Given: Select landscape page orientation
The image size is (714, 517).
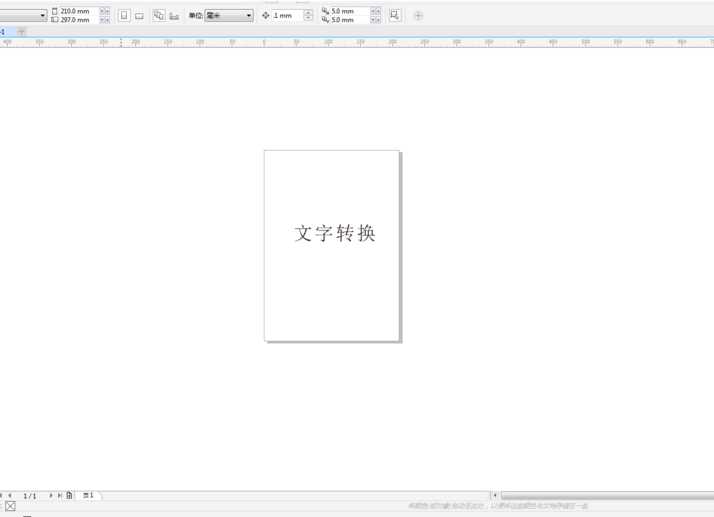Looking at the screenshot, I should click(x=139, y=16).
